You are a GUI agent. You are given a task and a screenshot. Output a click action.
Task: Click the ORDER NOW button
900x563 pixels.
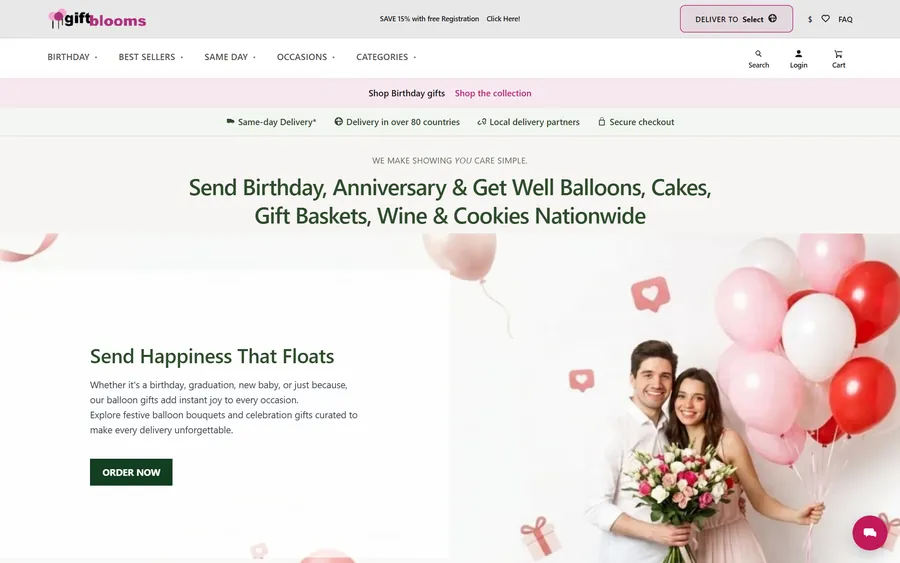131,472
